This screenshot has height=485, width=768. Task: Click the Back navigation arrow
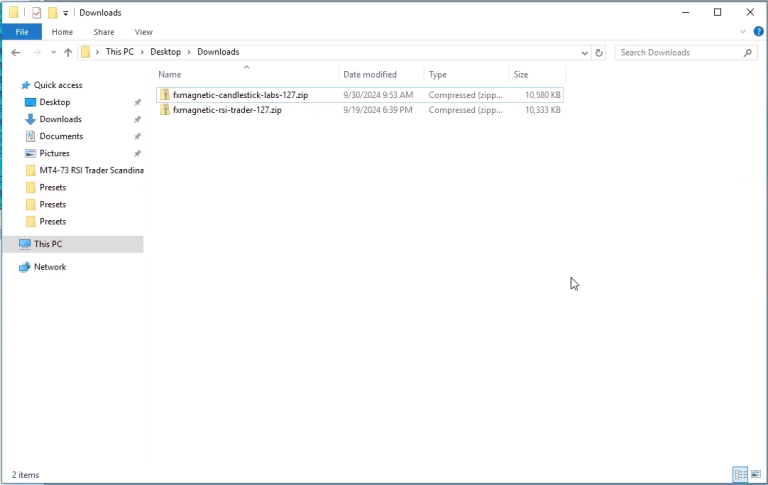pyautogui.click(x=16, y=52)
